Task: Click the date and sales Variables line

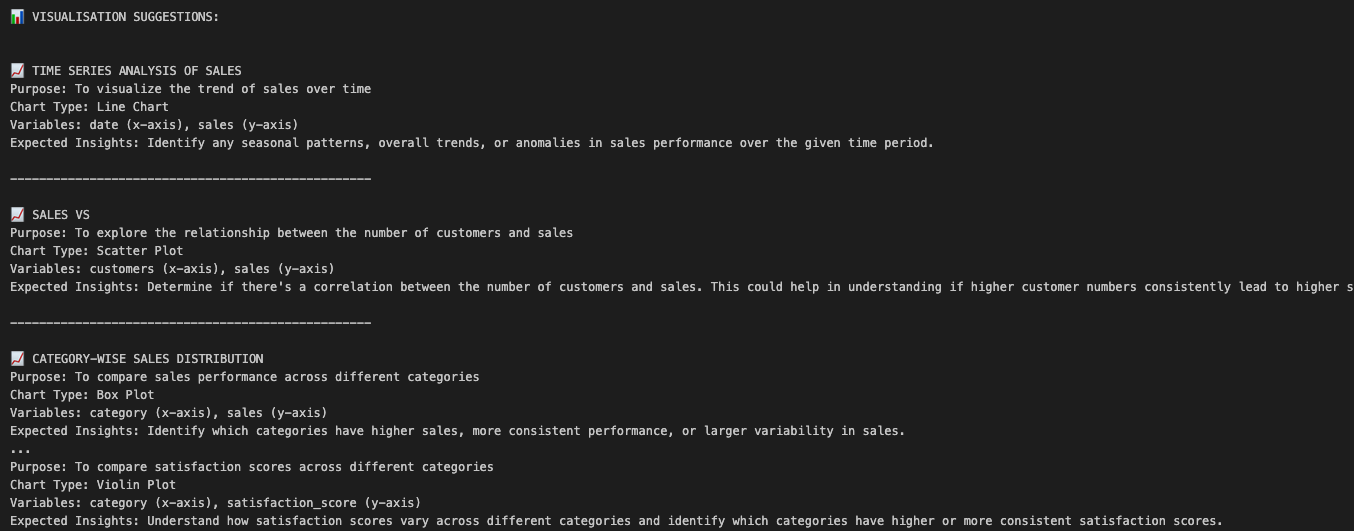Action: pos(154,125)
